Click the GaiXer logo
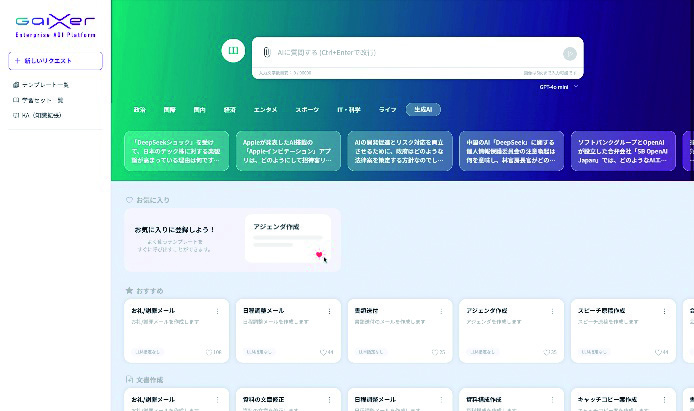 pos(55,26)
